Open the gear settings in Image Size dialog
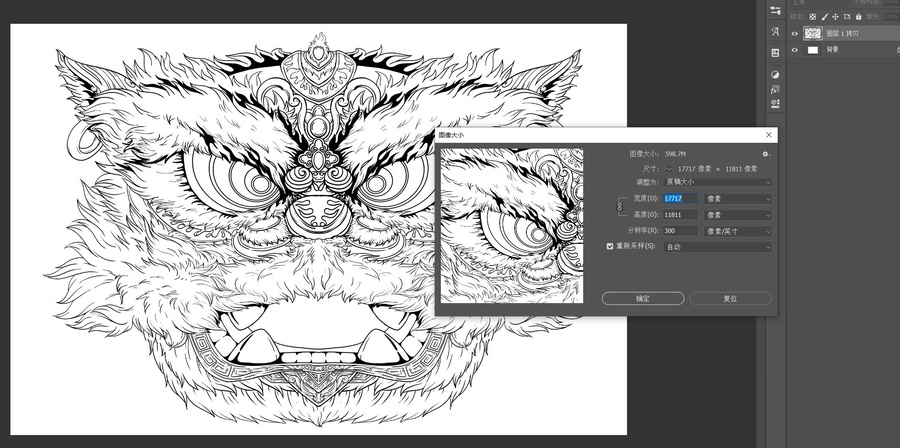The height and width of the screenshot is (448, 900). 766,154
